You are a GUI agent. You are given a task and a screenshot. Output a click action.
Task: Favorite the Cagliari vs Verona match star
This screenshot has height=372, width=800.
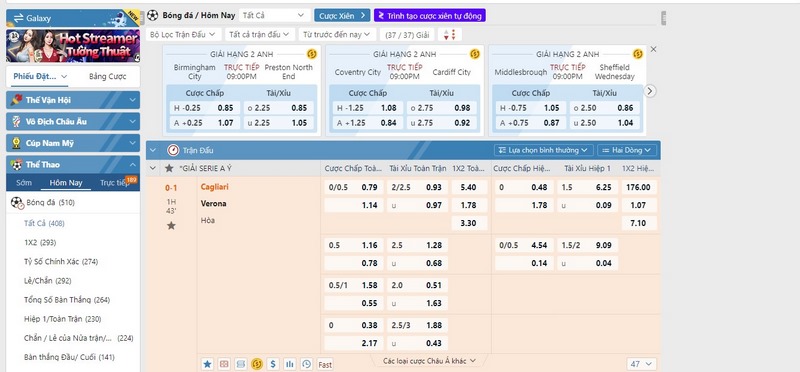171,225
